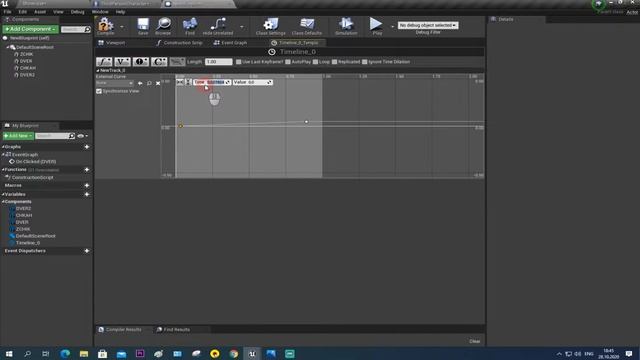Viewport: 640px width, 360px height.
Task: Click the search icon in the Components panel
Action: pyautogui.click(x=87, y=29)
